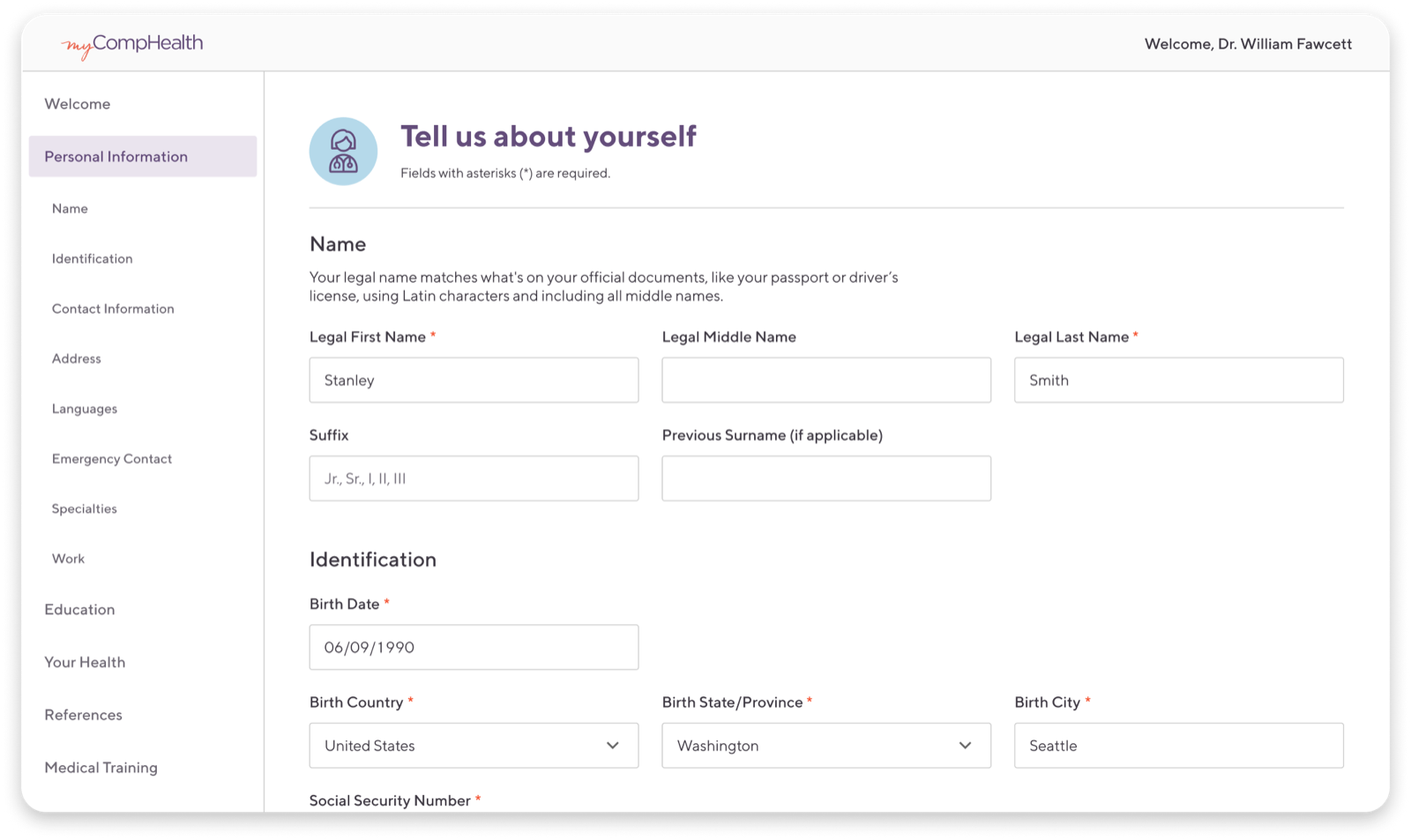Open the Contact Information section

click(x=112, y=308)
